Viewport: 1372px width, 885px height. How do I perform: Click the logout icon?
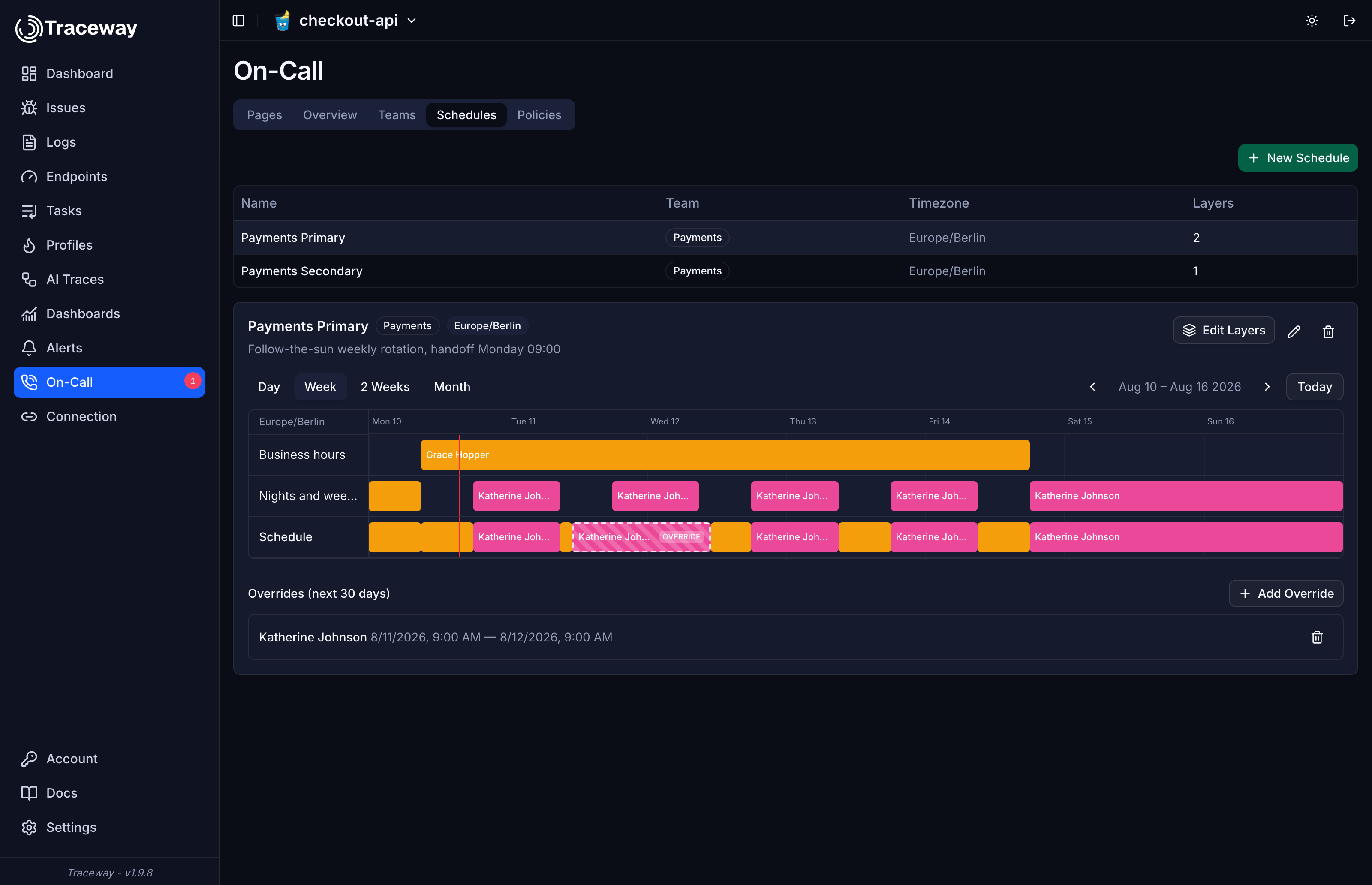1350,21
